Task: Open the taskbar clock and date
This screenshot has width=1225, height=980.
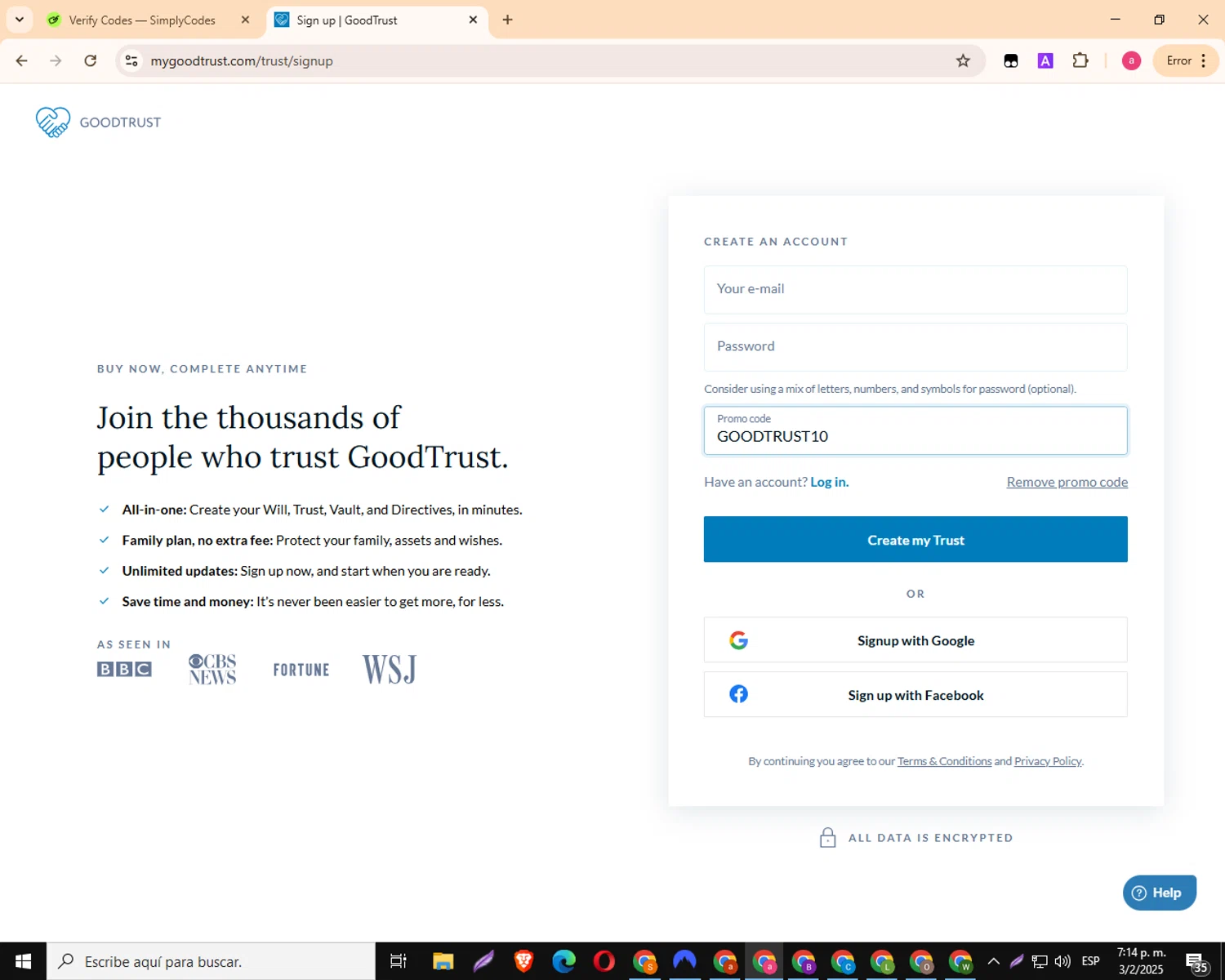Action: tap(1141, 961)
